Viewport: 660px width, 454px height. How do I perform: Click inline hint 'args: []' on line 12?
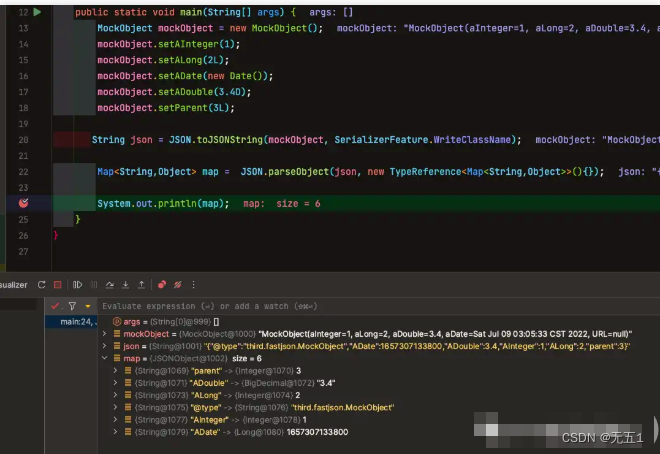(331, 12)
